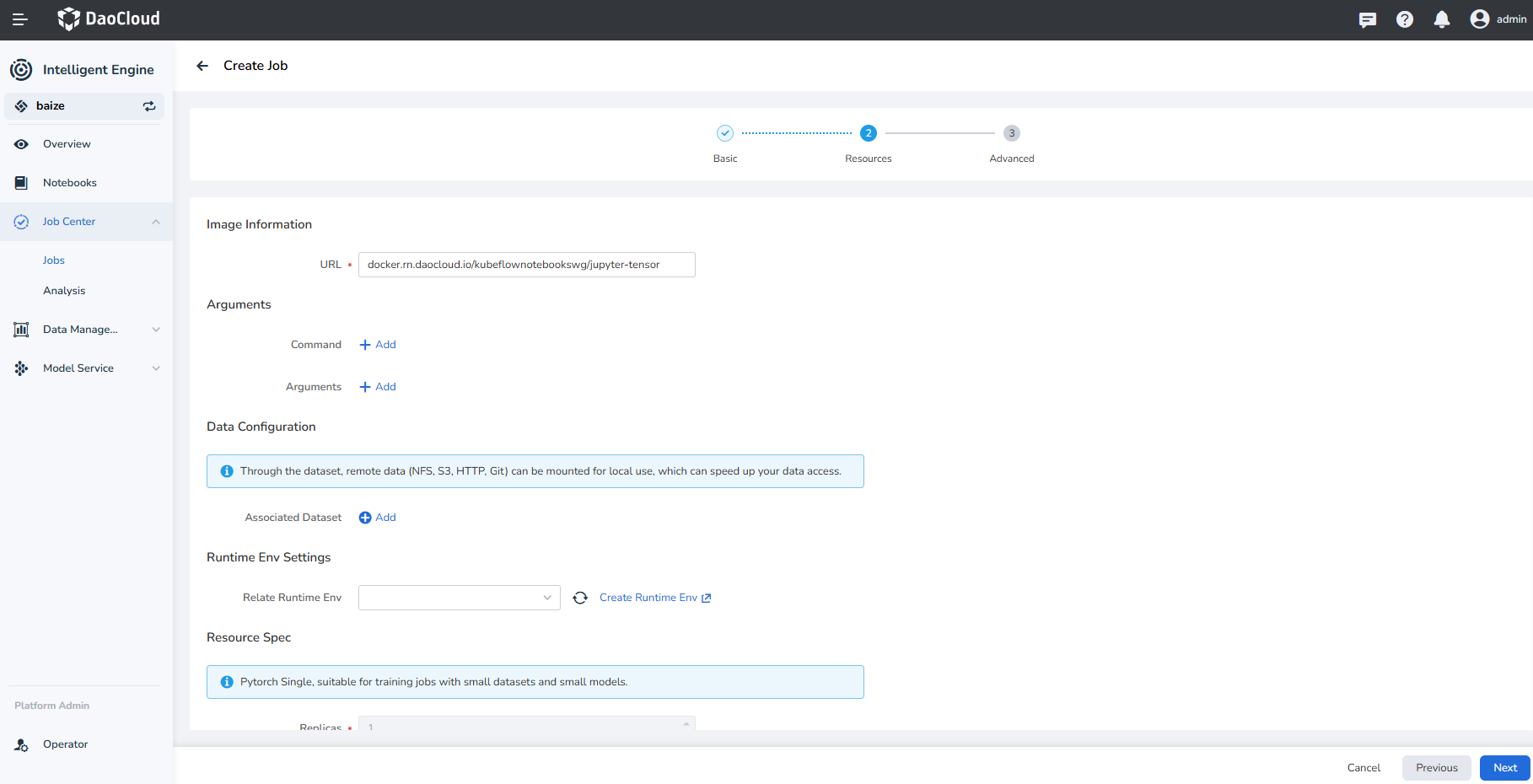Click the admin user avatar
Screen dimensions: 1533x784
coord(1480,19)
